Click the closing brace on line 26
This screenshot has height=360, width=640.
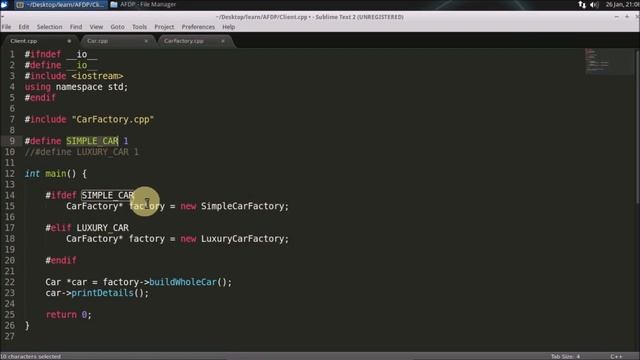27,326
